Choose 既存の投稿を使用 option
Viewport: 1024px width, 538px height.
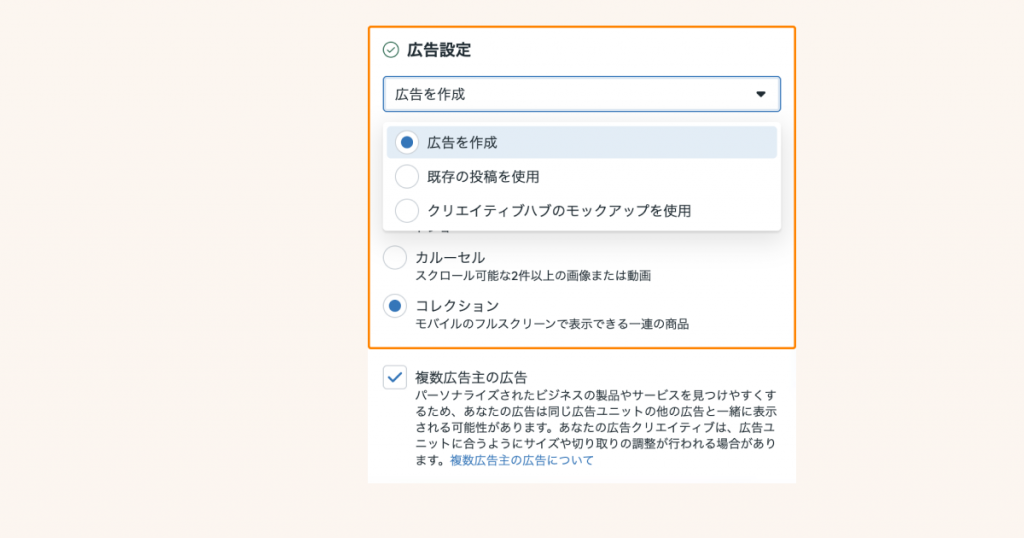pos(581,176)
